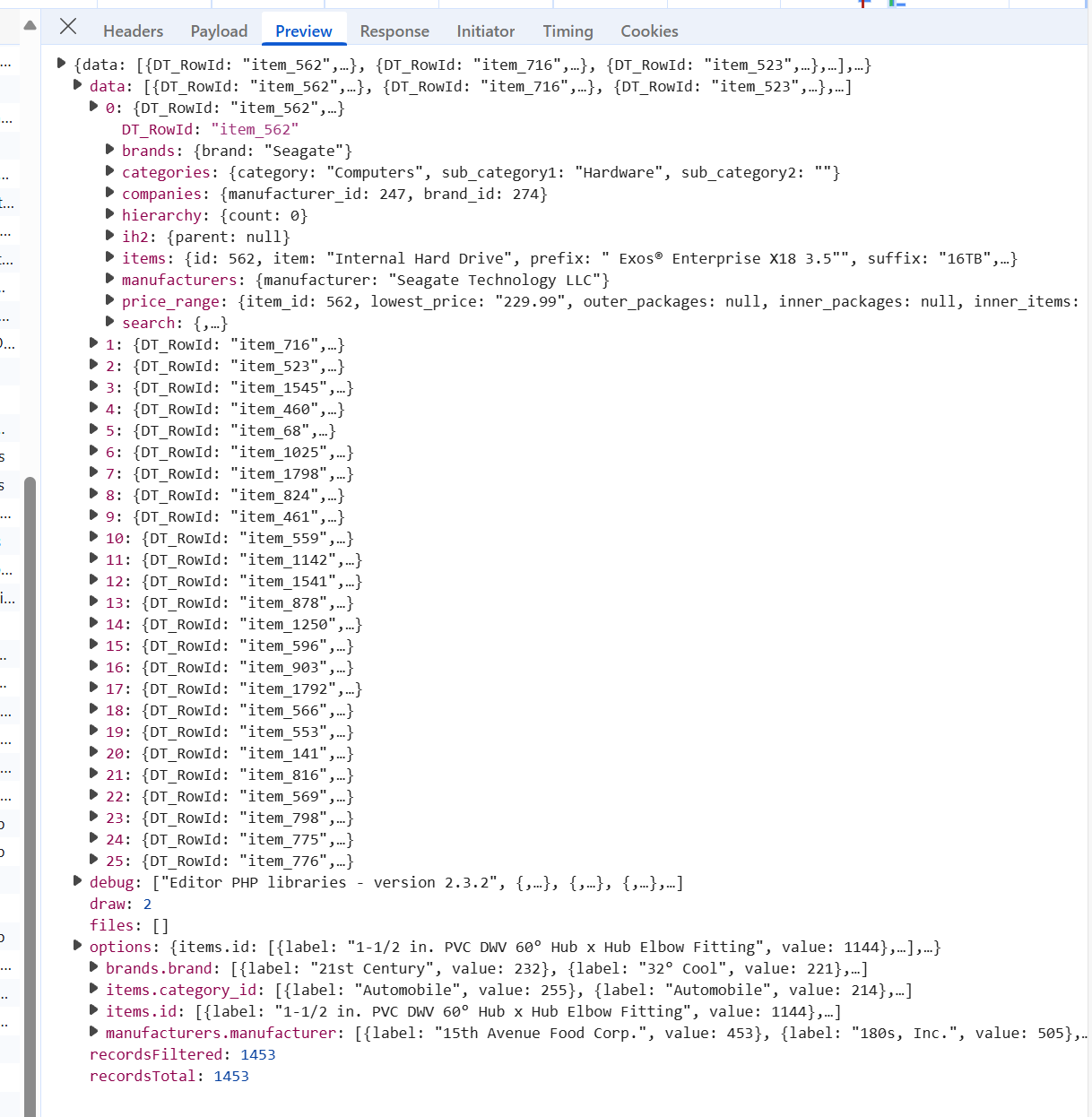This screenshot has height=1117, width=1092.
Task: Expand row 21 item_816
Action: 93,773
